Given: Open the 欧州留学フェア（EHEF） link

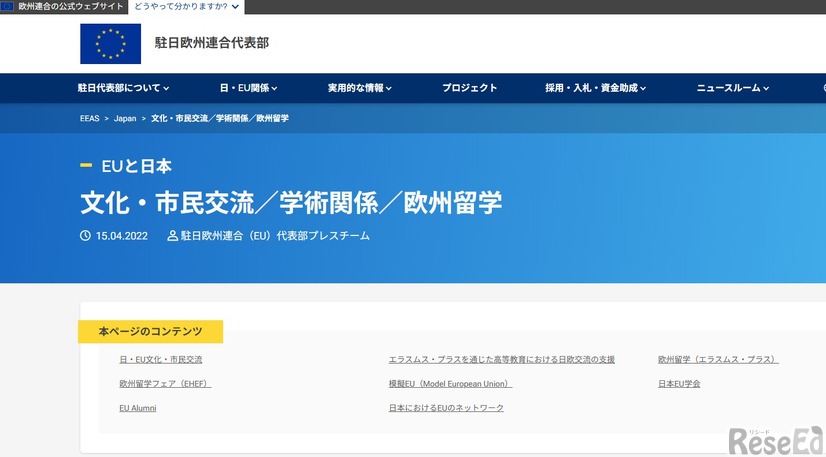Looking at the screenshot, I should tap(165, 384).
